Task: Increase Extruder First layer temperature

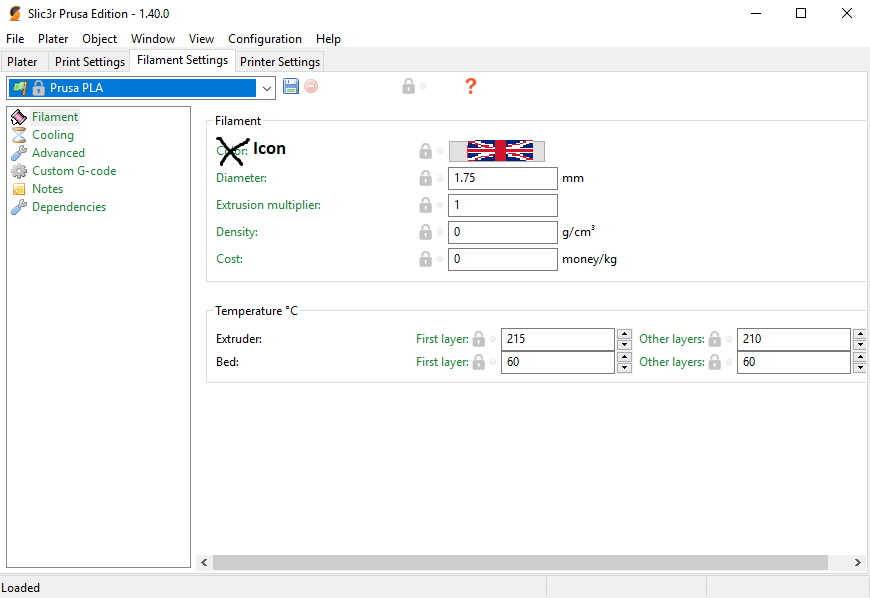Action: click(x=624, y=334)
